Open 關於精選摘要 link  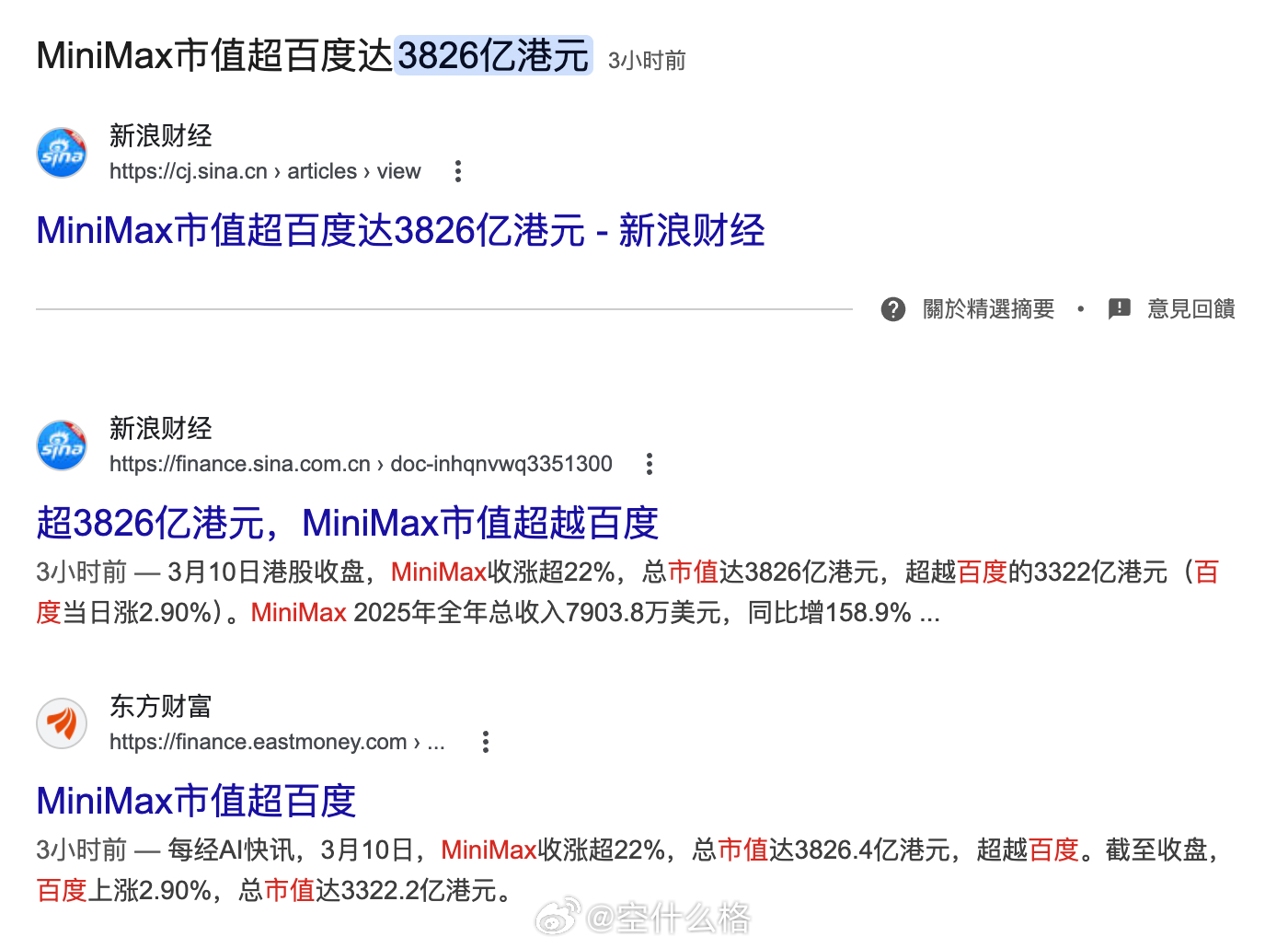pos(988,309)
